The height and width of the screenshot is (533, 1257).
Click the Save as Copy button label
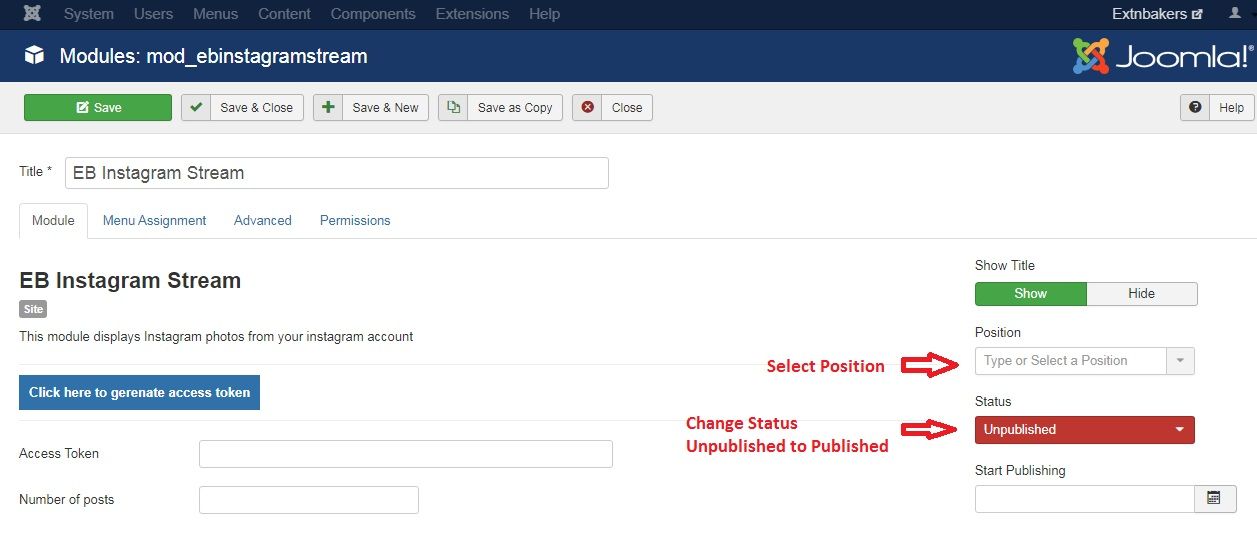click(515, 108)
